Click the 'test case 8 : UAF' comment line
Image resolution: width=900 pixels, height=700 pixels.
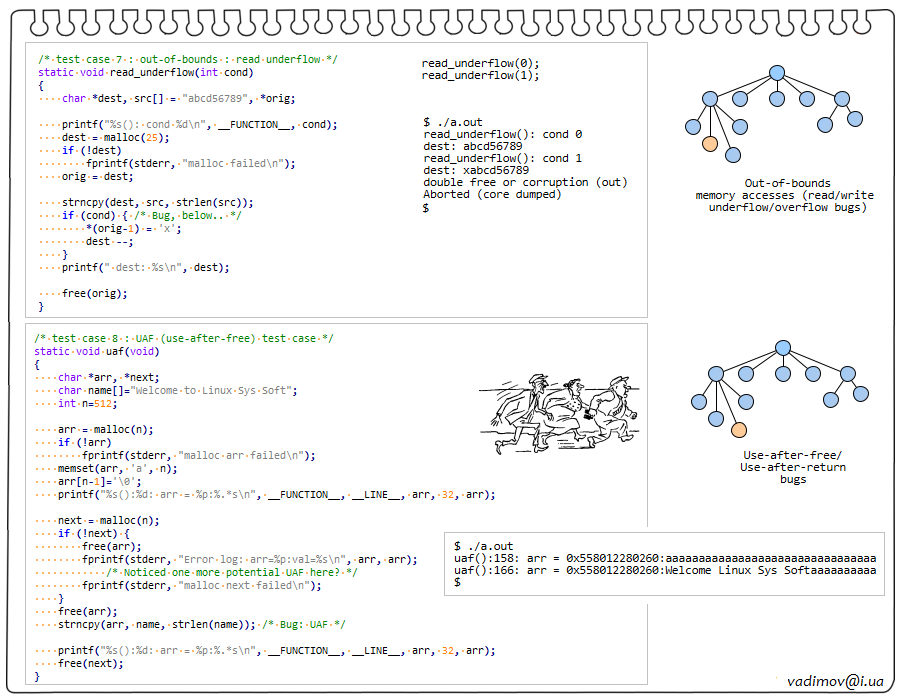point(184,338)
